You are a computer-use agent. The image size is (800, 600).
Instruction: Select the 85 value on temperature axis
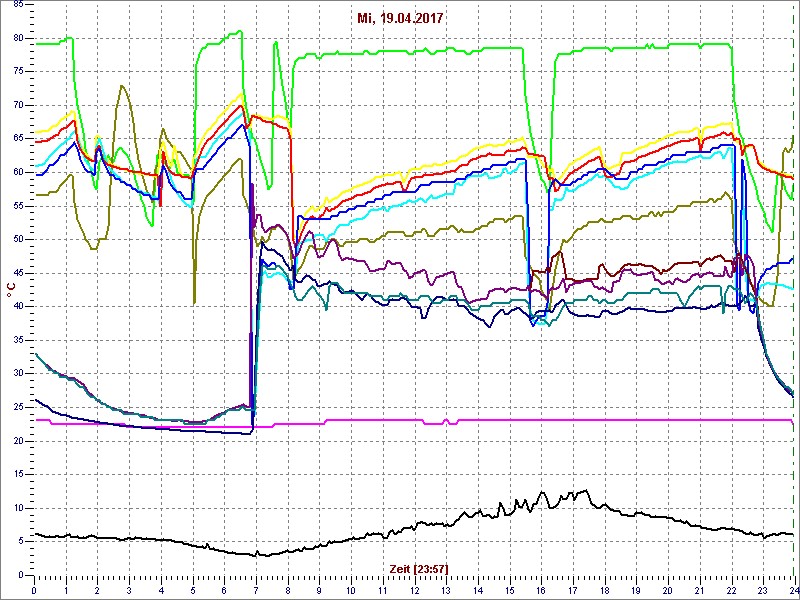pos(17,5)
